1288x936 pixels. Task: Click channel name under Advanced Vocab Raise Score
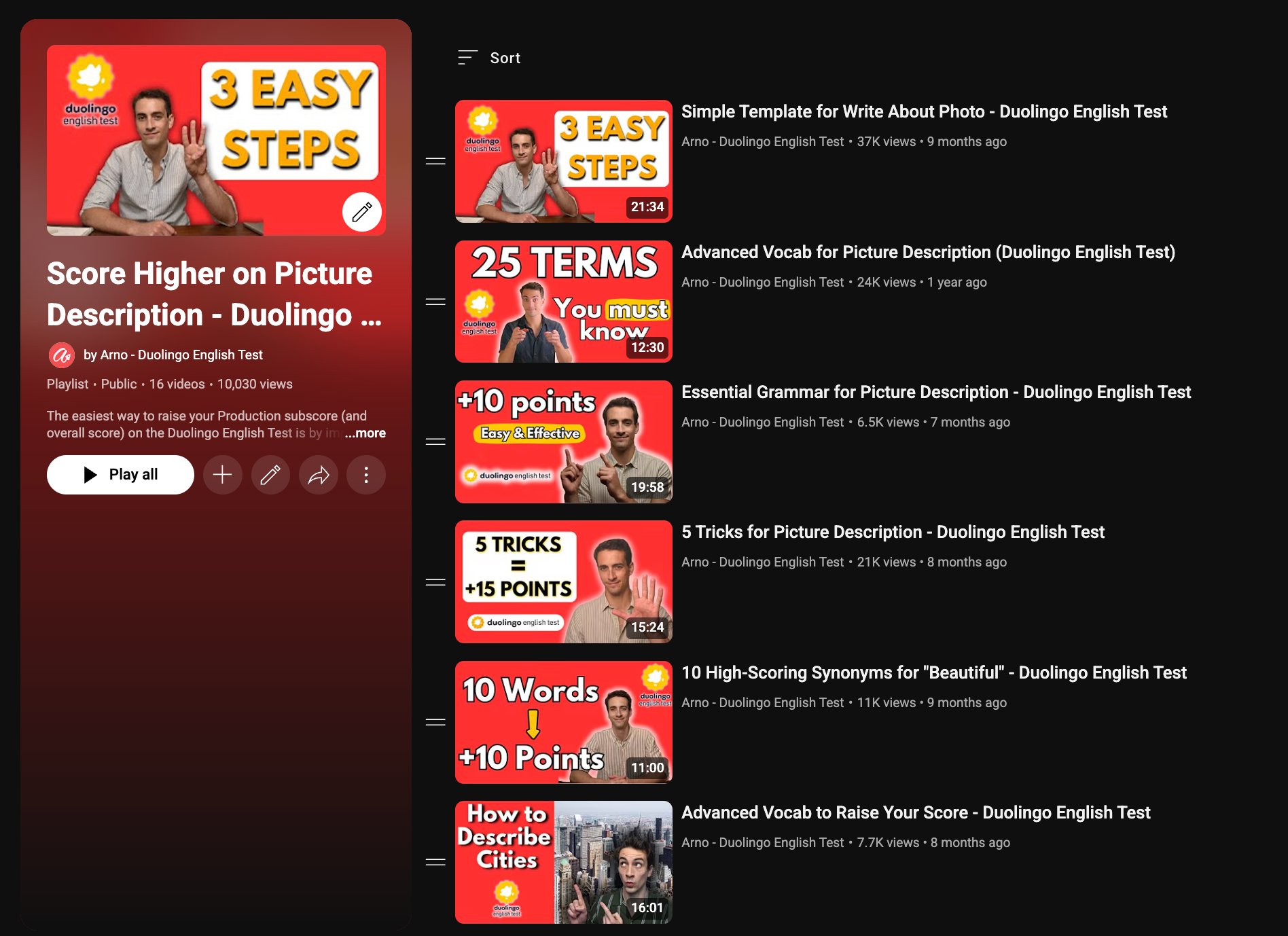pos(762,842)
